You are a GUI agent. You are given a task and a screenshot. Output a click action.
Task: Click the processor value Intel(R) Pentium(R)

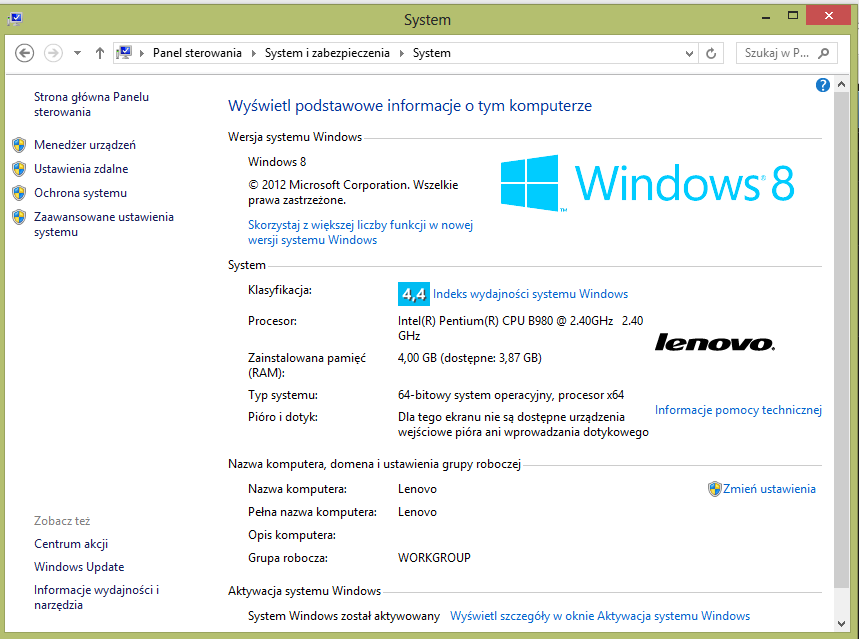point(520,328)
